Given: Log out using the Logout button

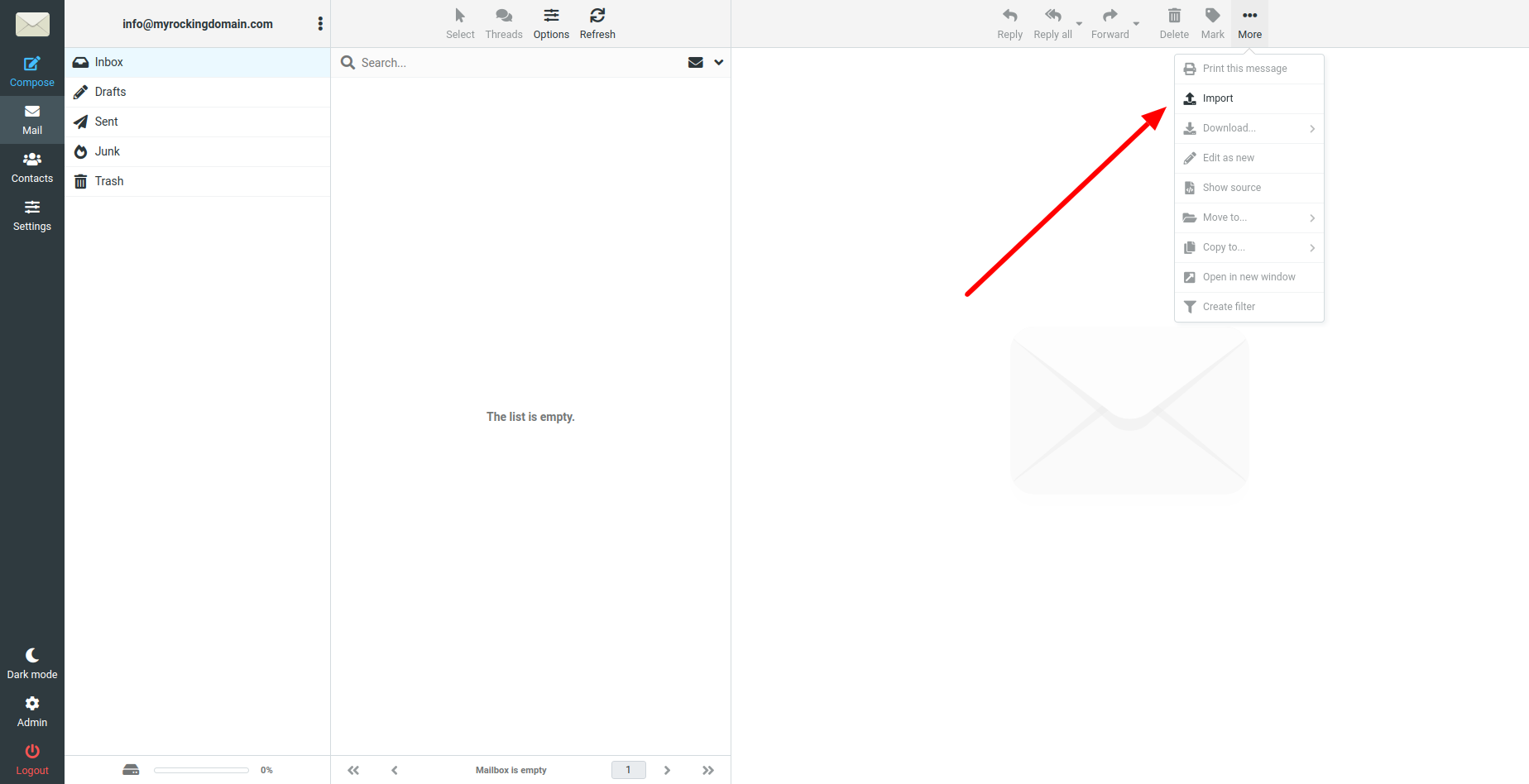Looking at the screenshot, I should click(x=32, y=760).
